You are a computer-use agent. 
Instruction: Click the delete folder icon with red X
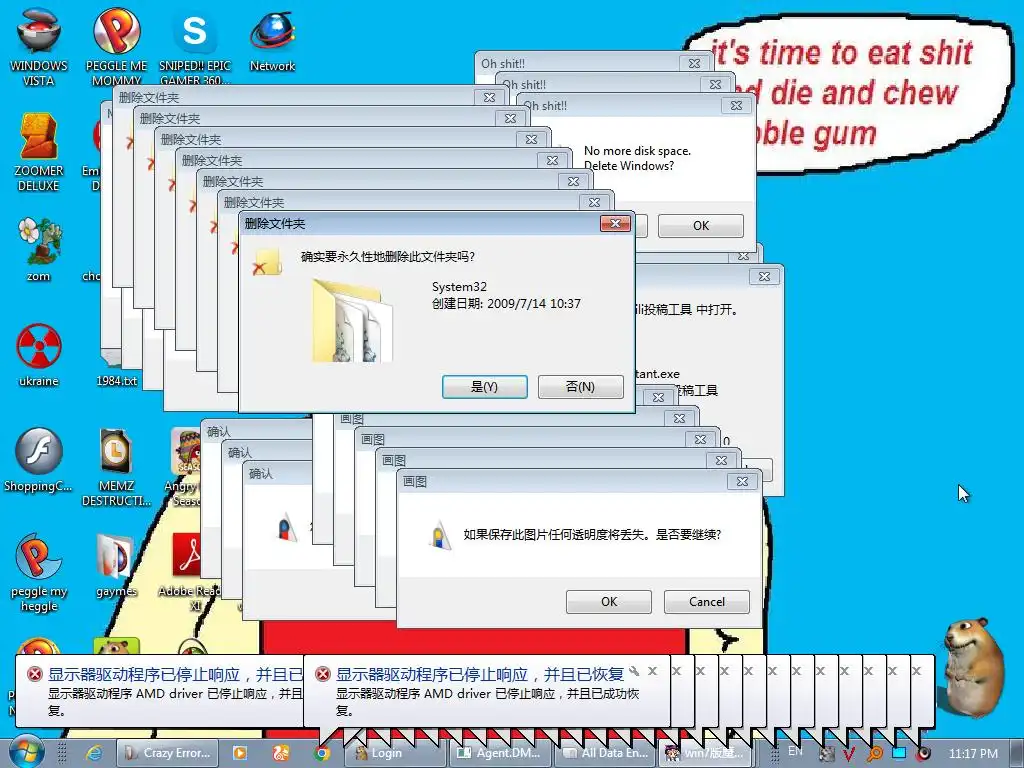click(266, 261)
